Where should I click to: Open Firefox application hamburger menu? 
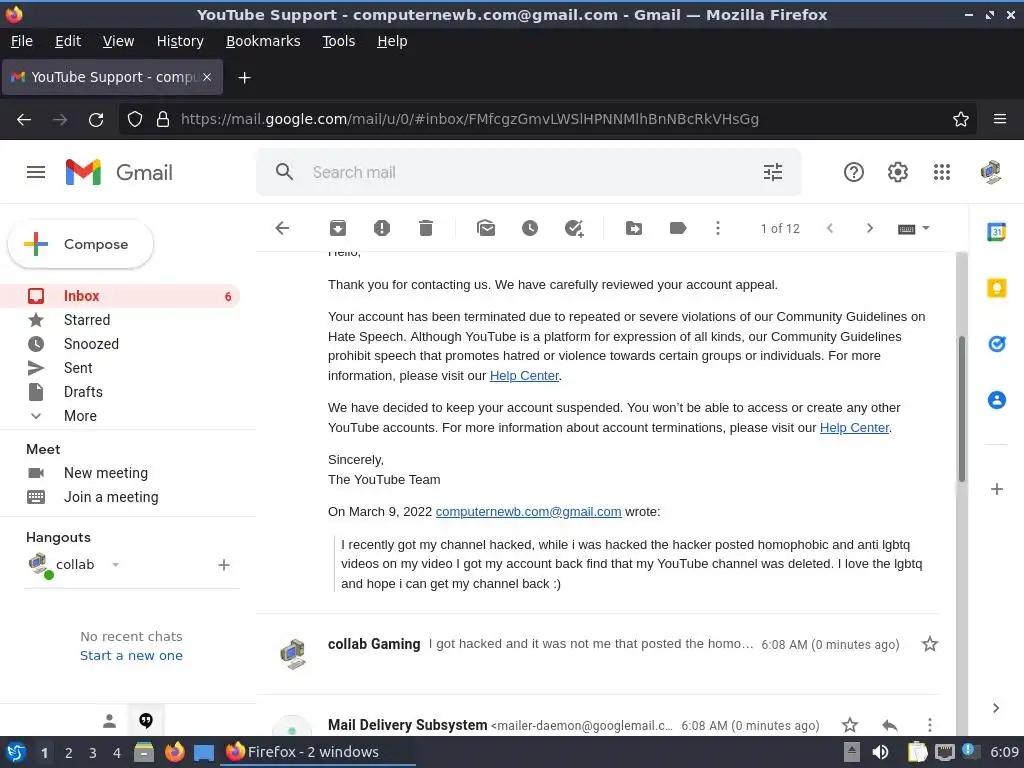(x=1000, y=119)
